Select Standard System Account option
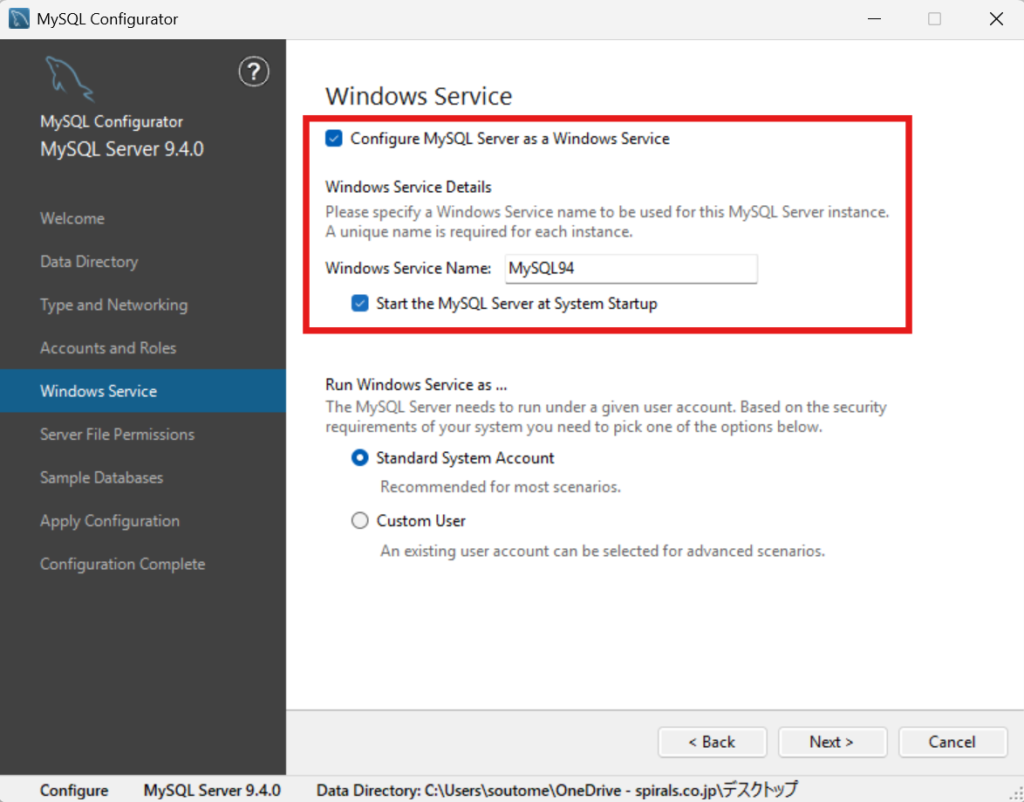Viewport: 1024px width, 802px height. 360,458
